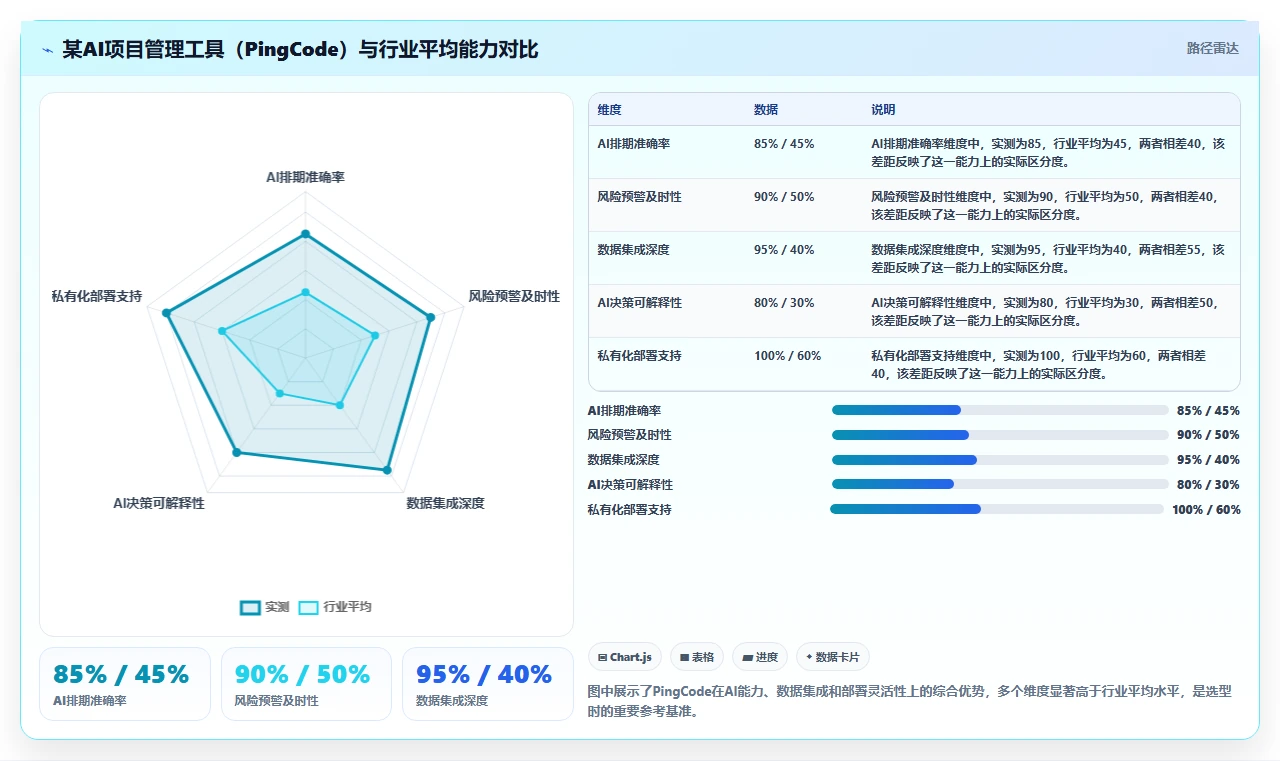
Task: Click the 实测 data point on the 风险预警及时性 axis
Action: tap(431, 317)
